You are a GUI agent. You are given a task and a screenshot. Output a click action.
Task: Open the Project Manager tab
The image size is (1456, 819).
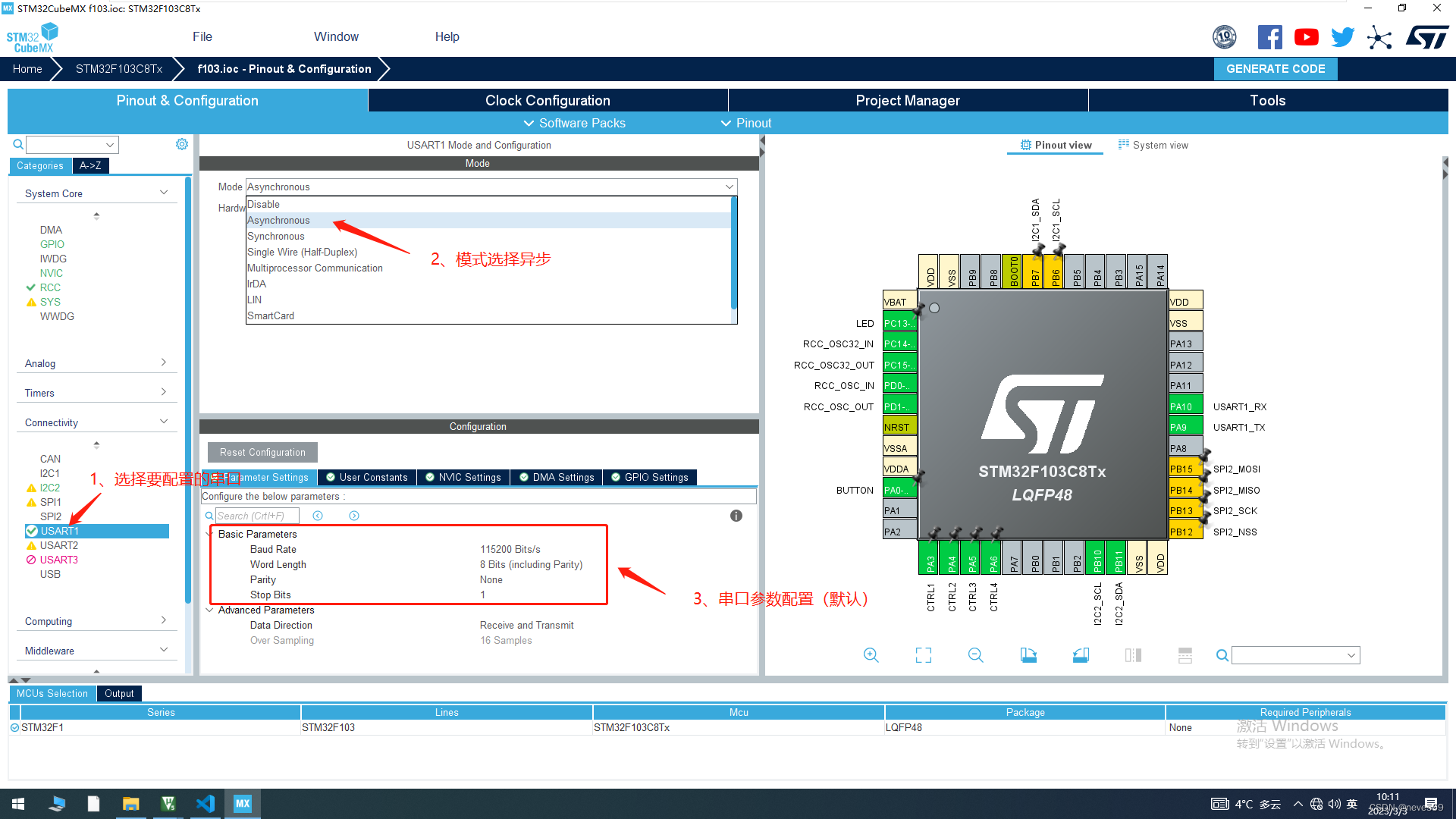907,100
